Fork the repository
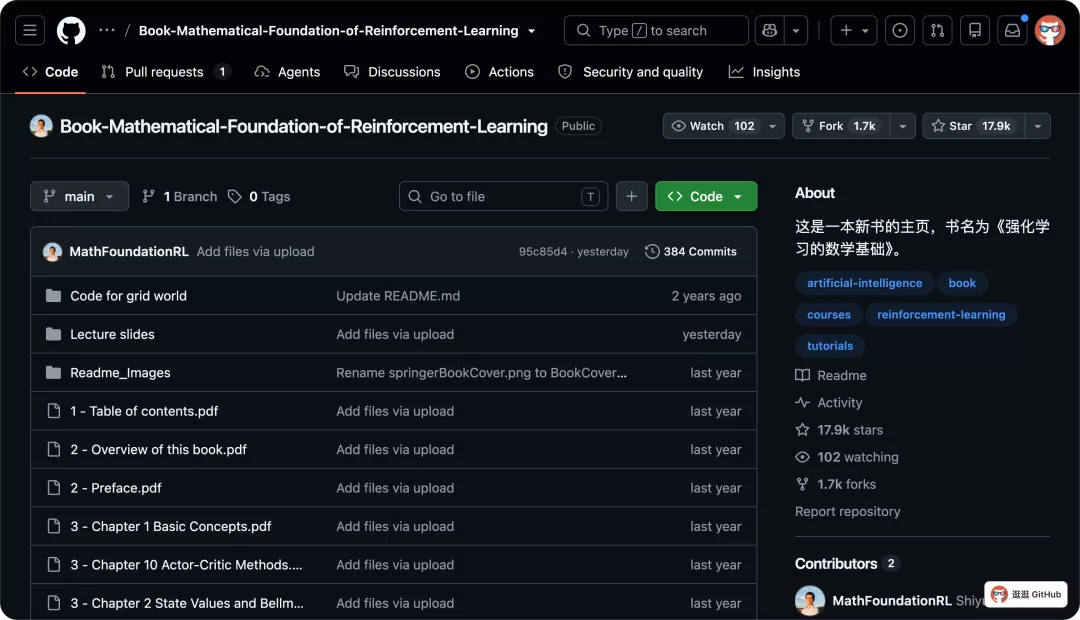 [840, 126]
